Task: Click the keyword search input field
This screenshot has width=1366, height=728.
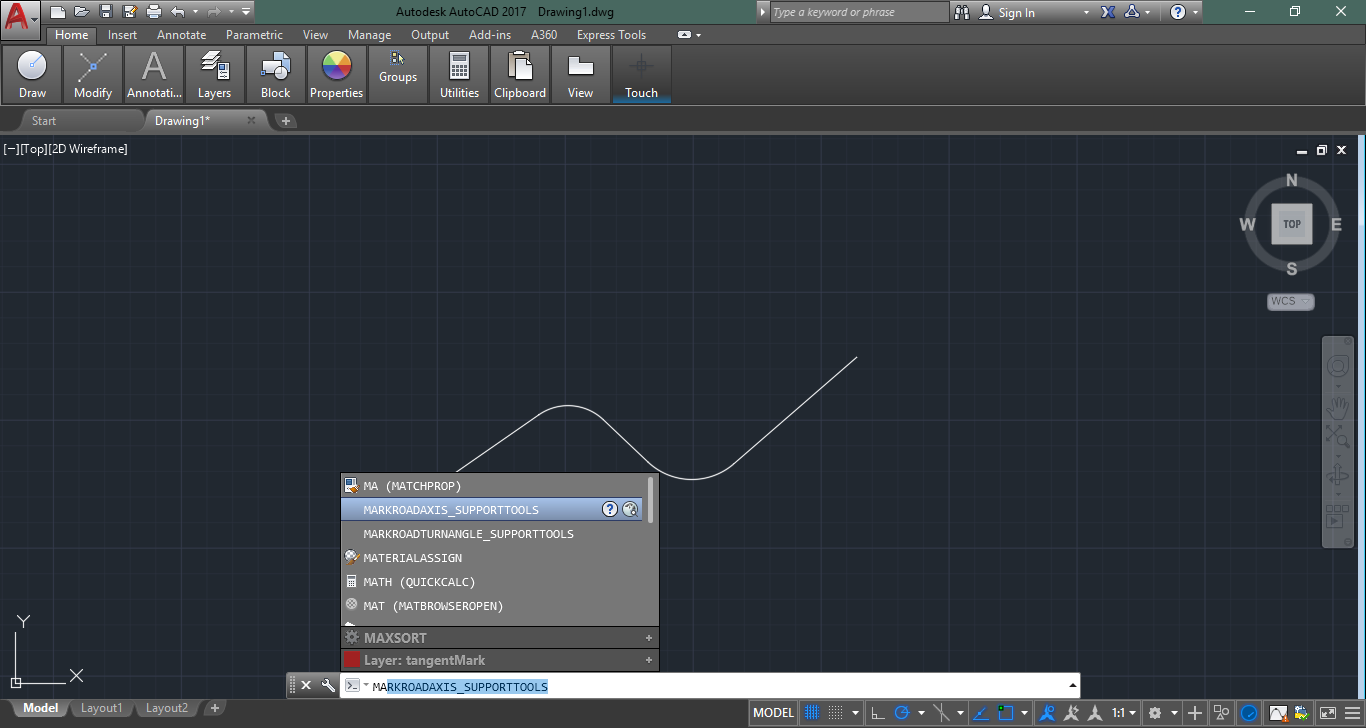Action: point(857,12)
